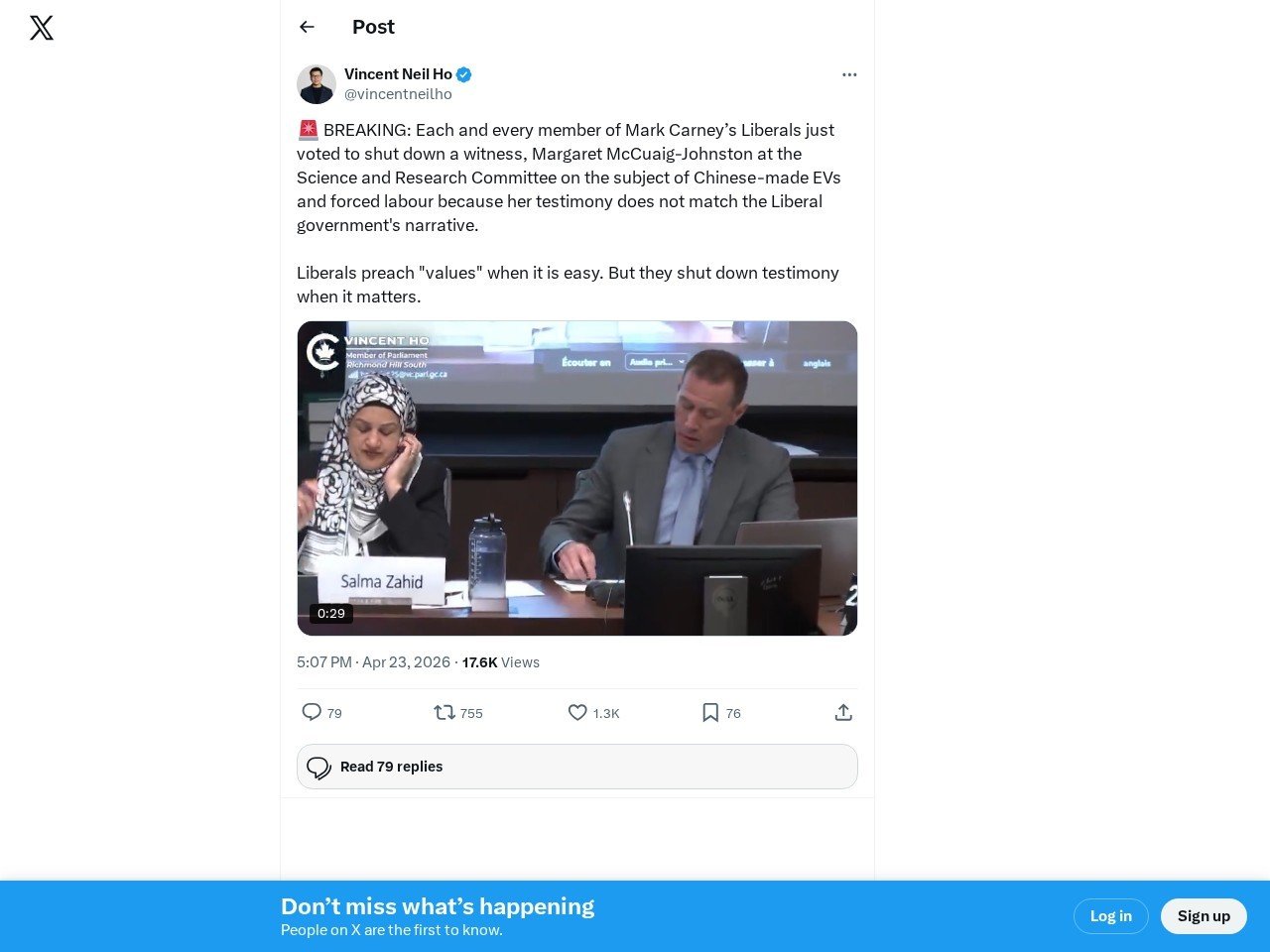Click the Sign up button
This screenshot has width=1270, height=952.
[x=1204, y=916]
